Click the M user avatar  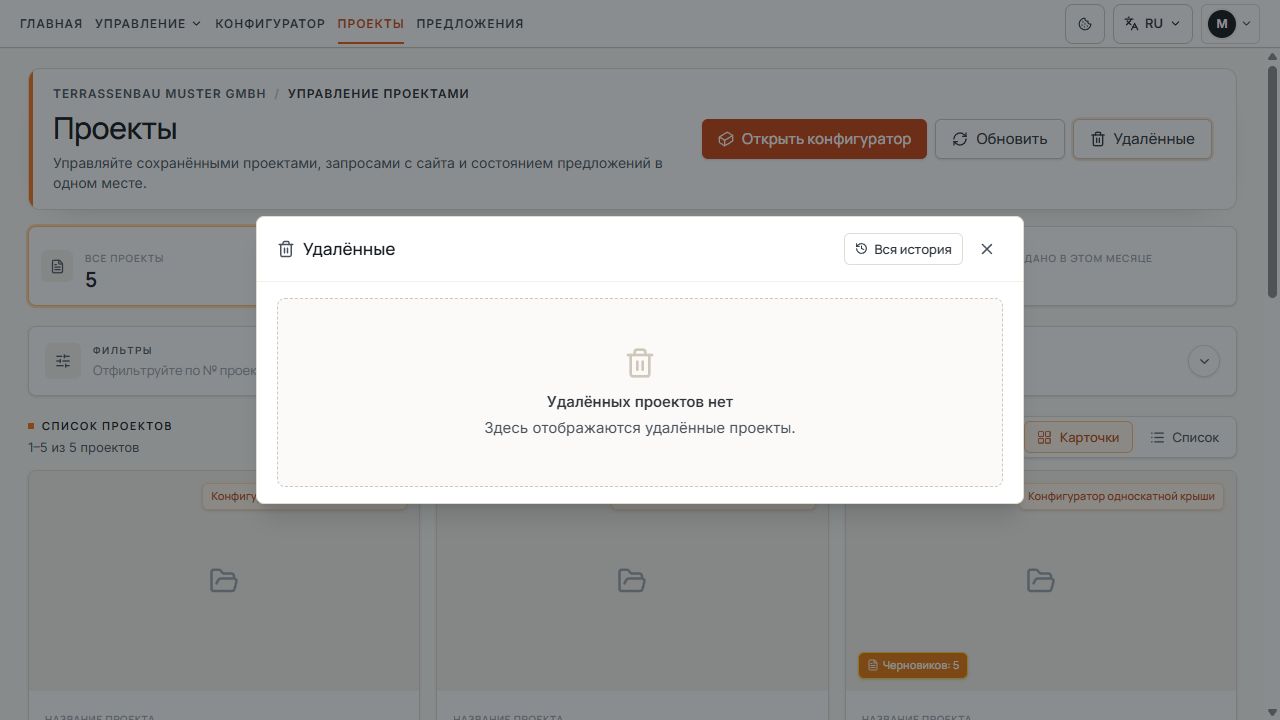coord(1222,24)
